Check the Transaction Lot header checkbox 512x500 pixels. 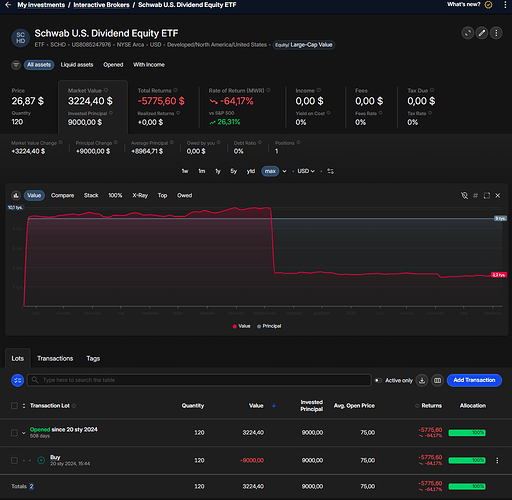(14, 406)
